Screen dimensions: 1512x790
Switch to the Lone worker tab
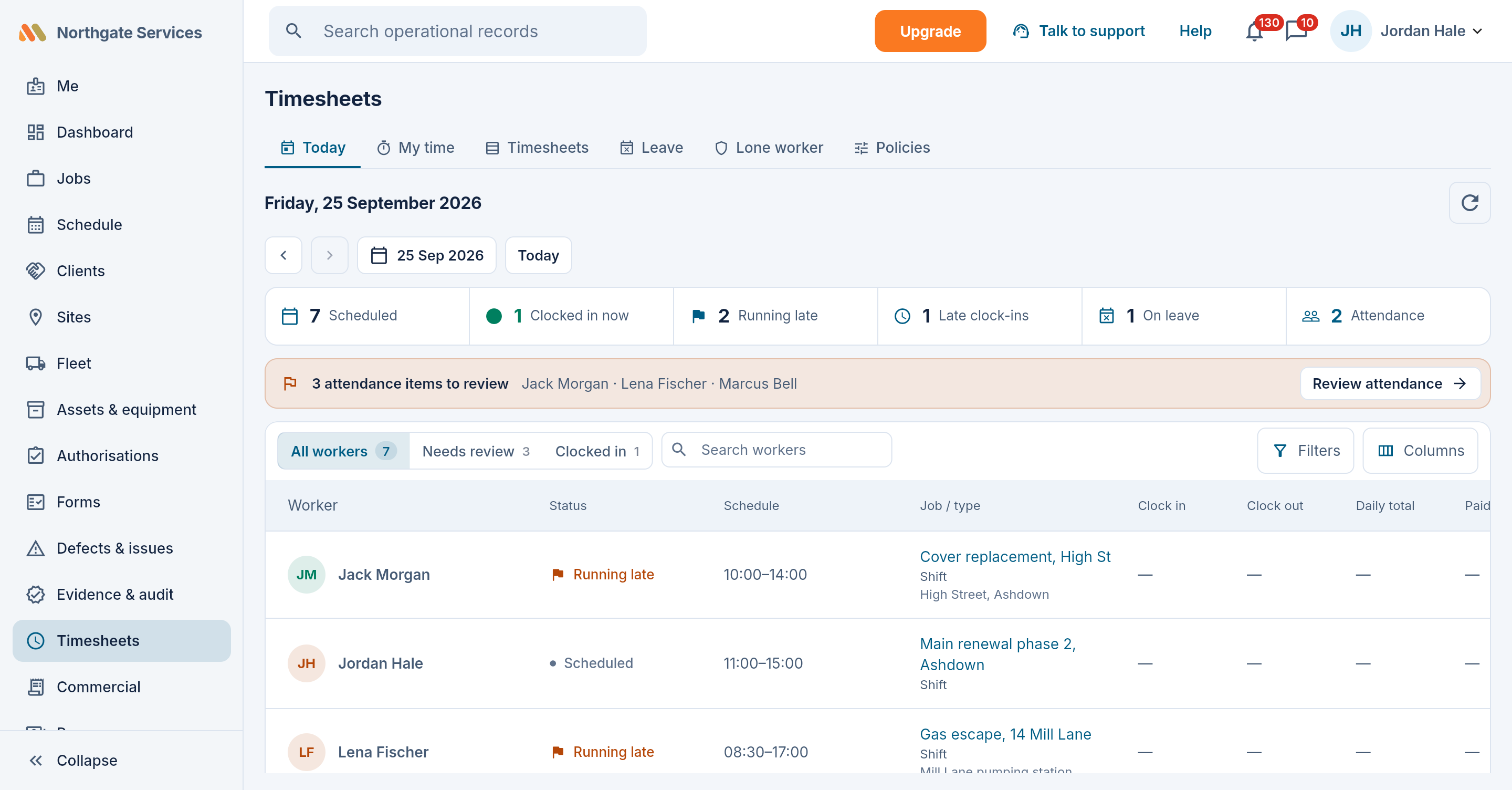coord(769,148)
